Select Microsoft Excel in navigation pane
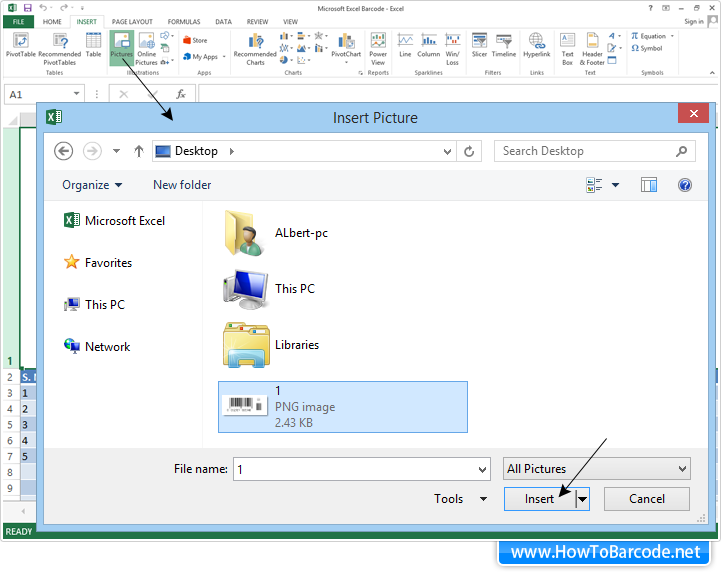721x572 pixels. pyautogui.click(x=114, y=221)
